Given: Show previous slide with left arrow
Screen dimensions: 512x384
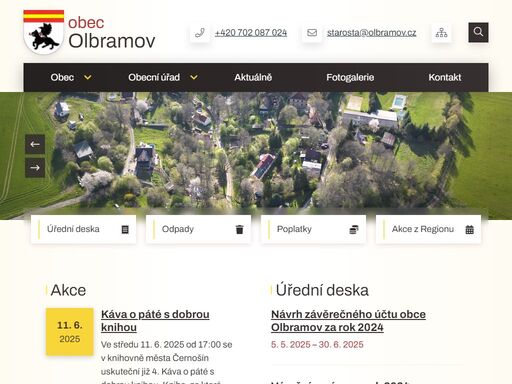Looking at the screenshot, I should 35,144.
